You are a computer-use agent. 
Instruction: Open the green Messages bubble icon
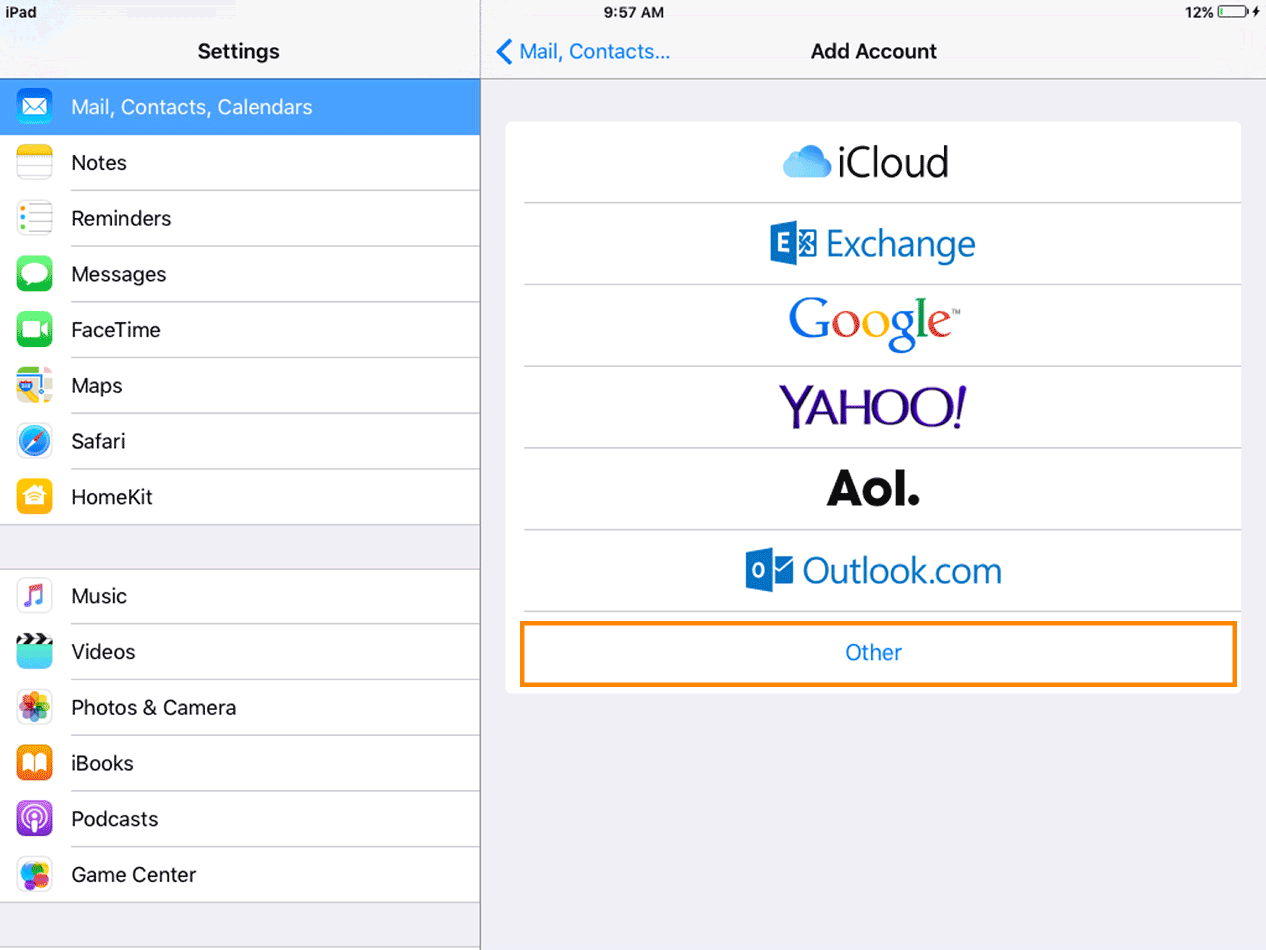click(34, 274)
